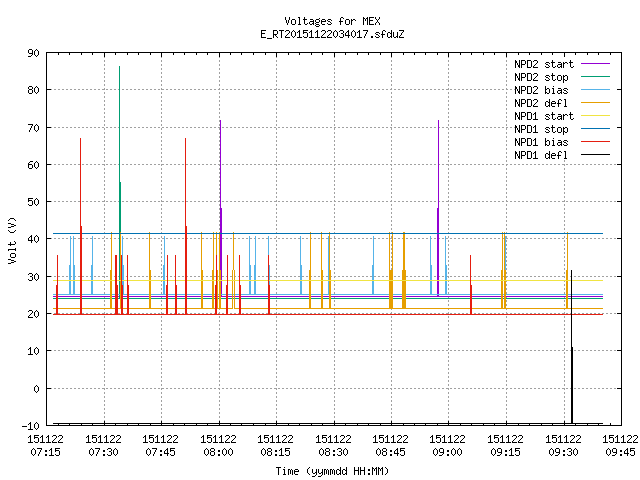
Task: Click the x-axis tick label 08:15
Action: (x=276, y=453)
